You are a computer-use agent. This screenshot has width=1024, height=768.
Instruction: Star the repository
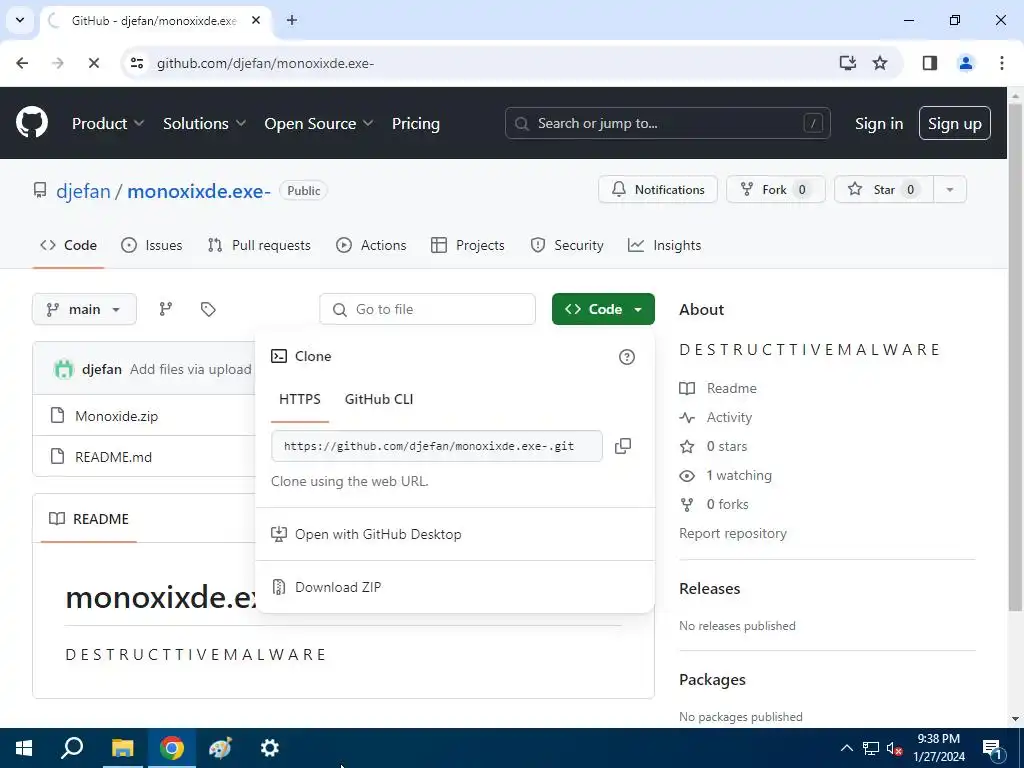pyautogui.click(x=884, y=189)
